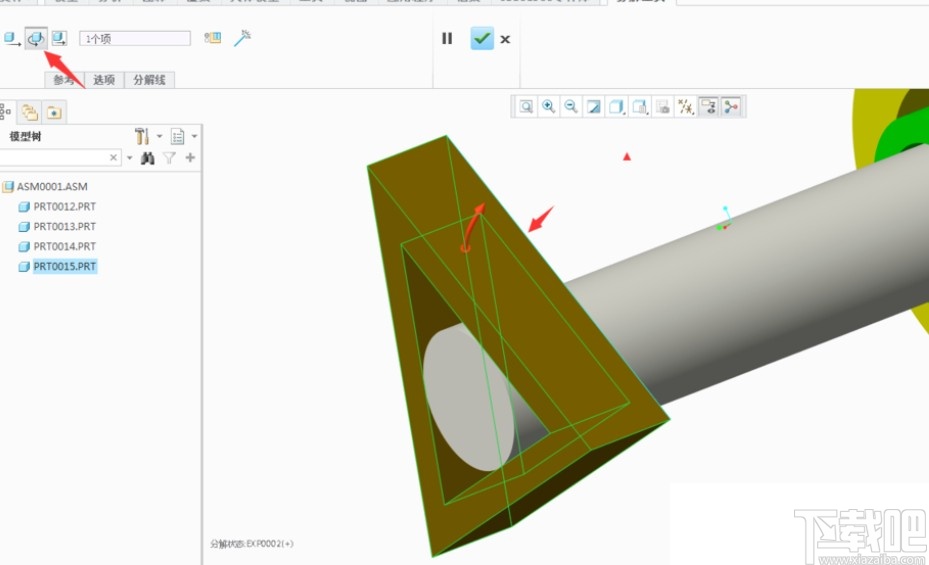Cancel with the X beside checkmark
Screen dimensions: 929x565
(505, 39)
